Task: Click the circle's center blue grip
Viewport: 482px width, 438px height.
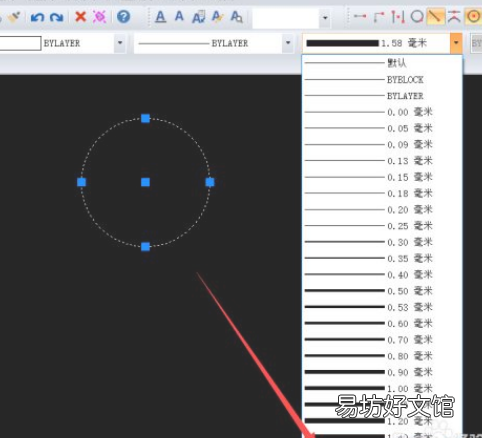Action: coord(145,182)
